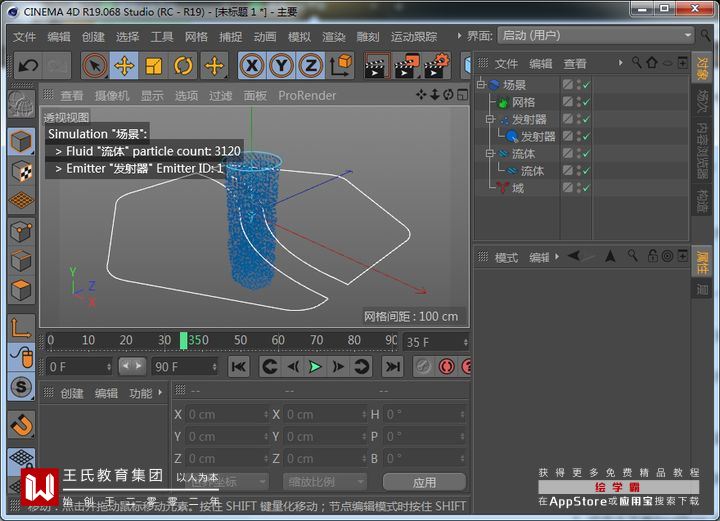Render the active view clapperboard

(x=376, y=66)
